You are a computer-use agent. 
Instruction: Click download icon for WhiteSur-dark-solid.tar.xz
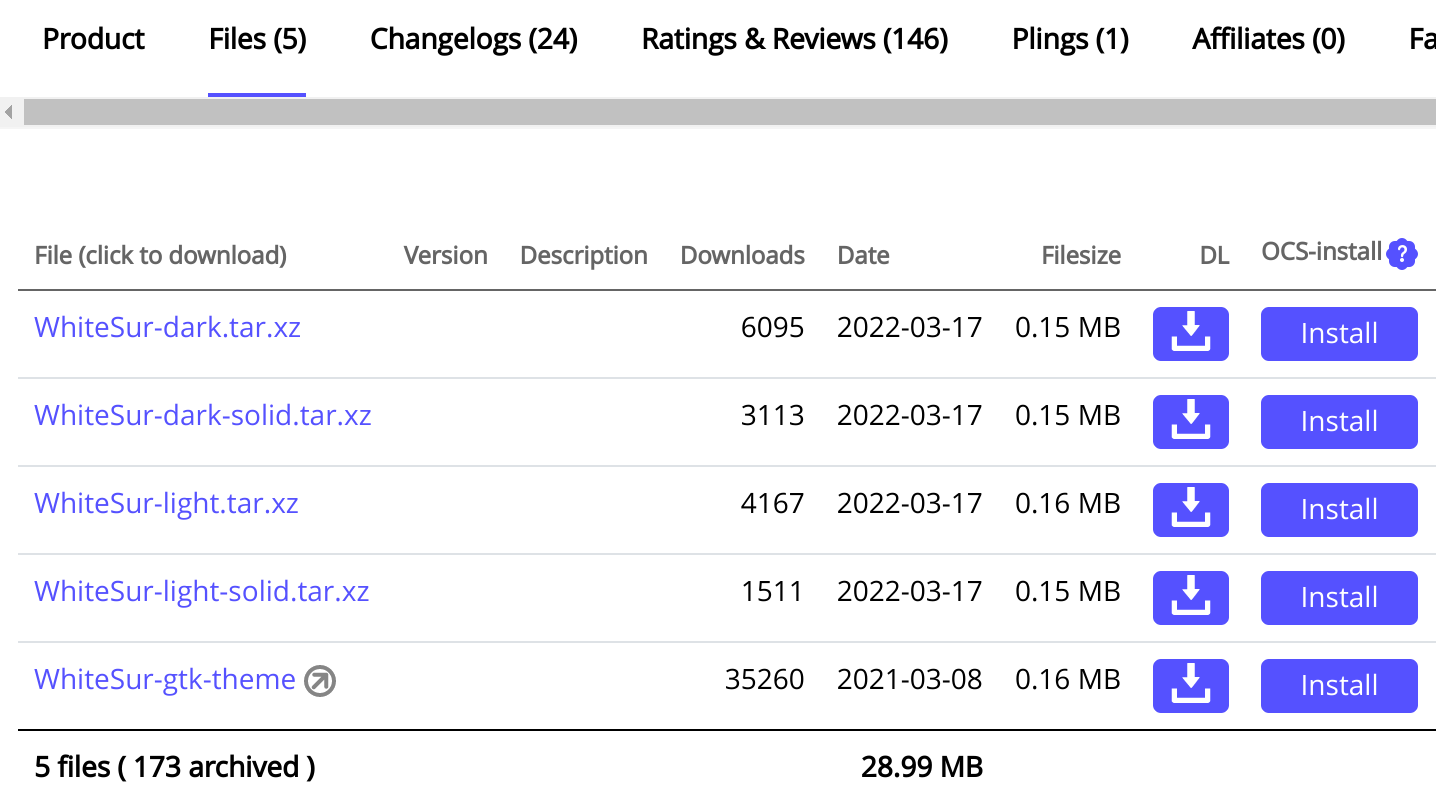(x=1190, y=422)
